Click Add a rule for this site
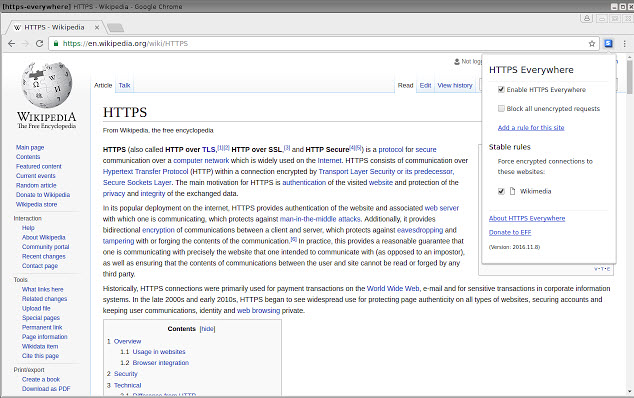 [x=531, y=127]
